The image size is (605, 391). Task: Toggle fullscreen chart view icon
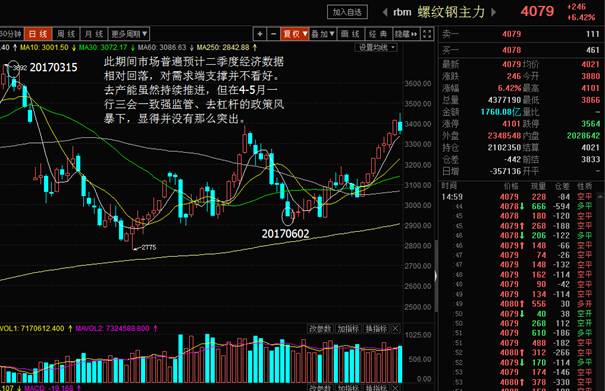coord(427,34)
